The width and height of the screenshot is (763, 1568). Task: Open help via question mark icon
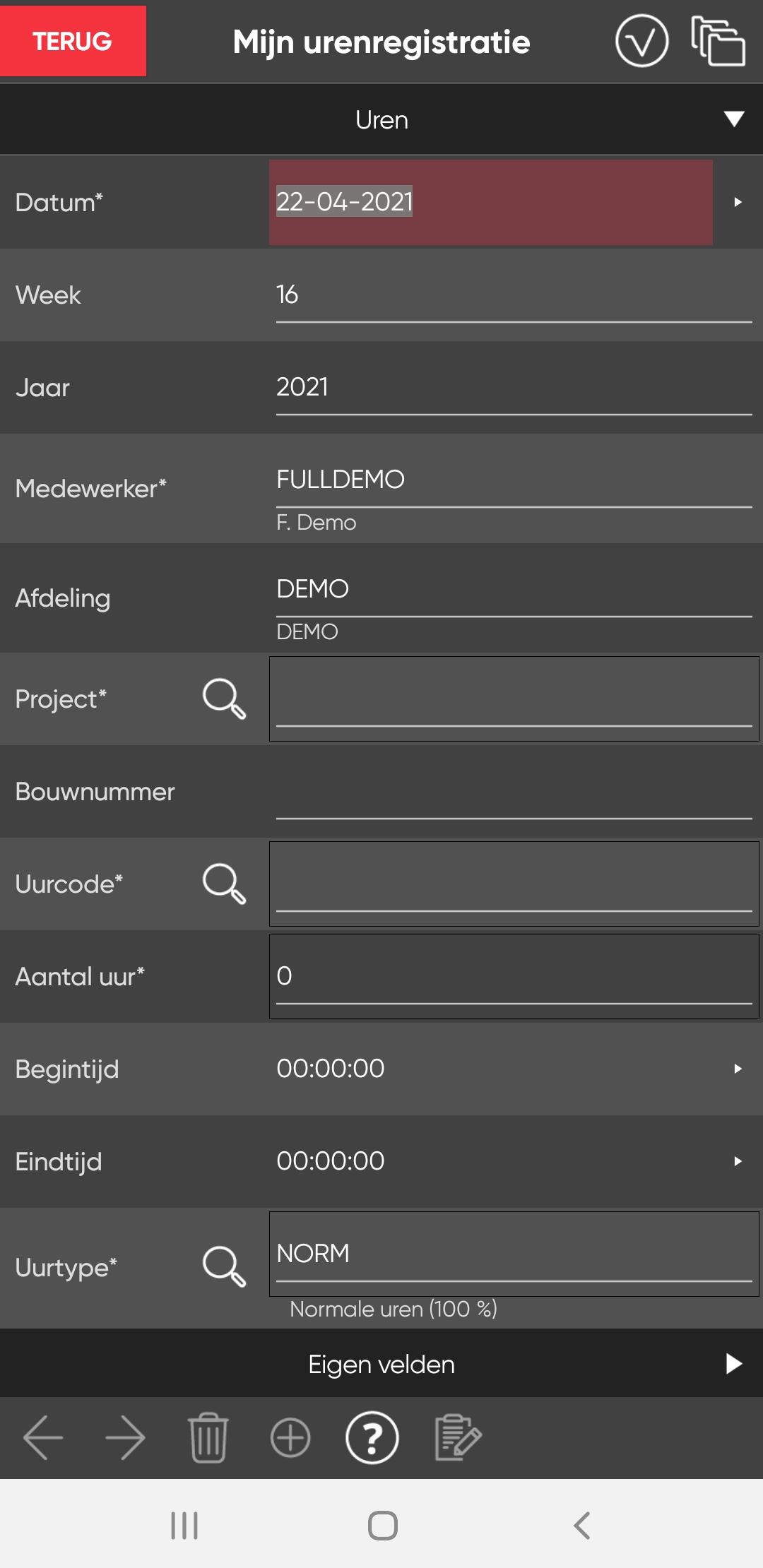click(x=372, y=1437)
